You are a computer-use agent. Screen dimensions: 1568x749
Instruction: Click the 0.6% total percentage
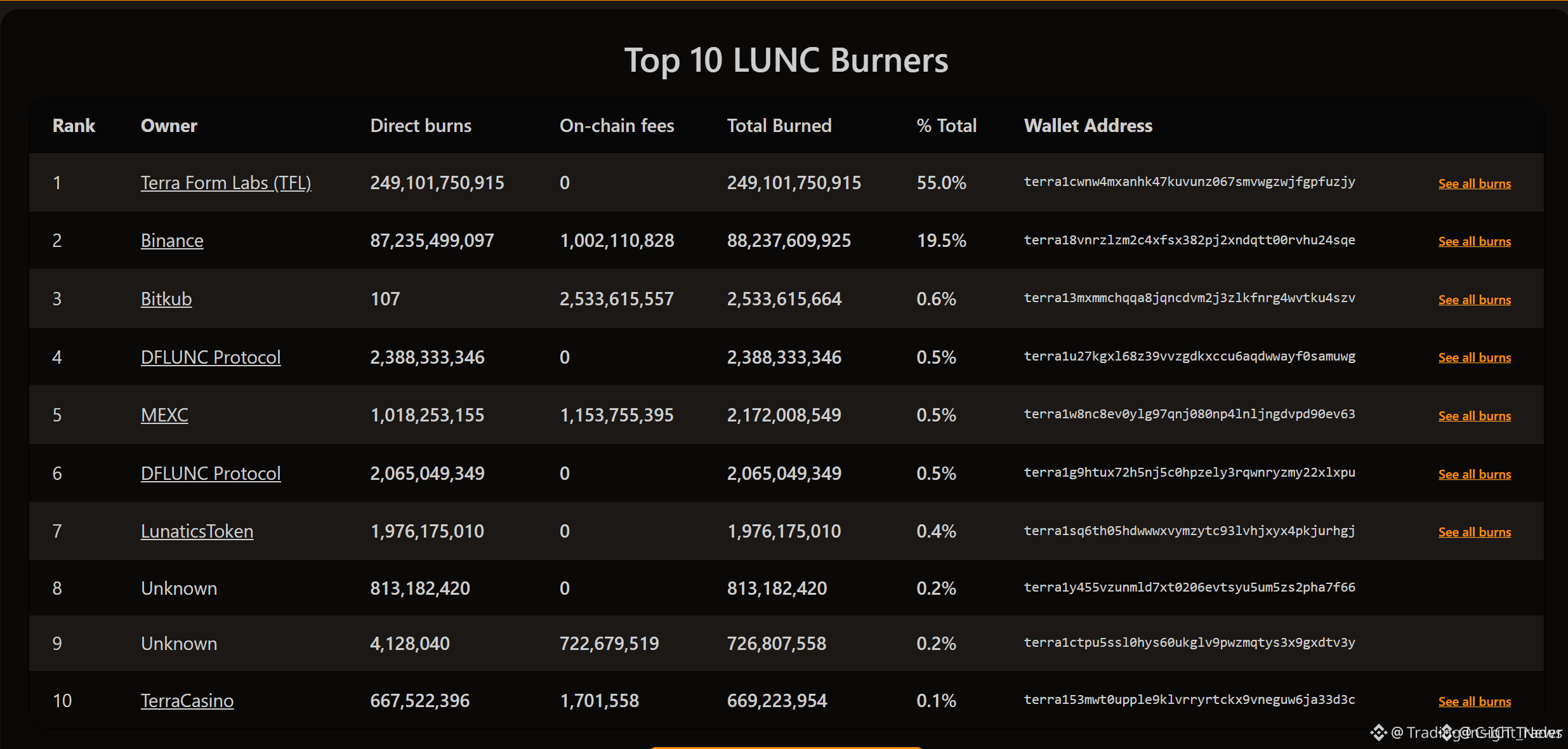937,299
